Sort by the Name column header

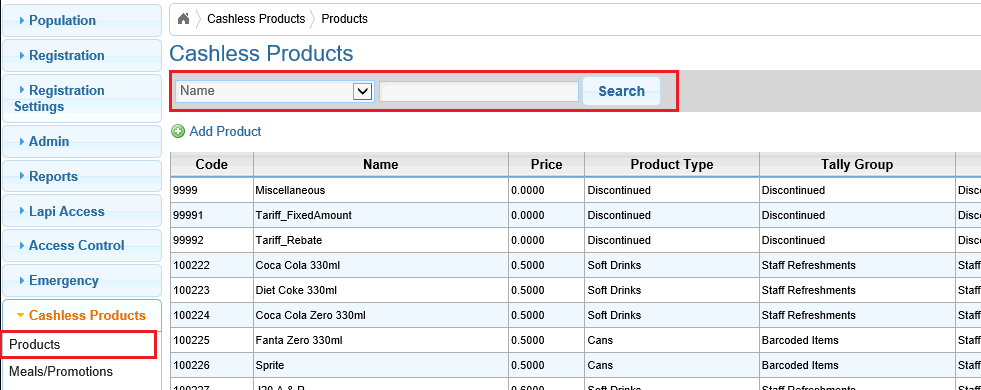point(380,165)
